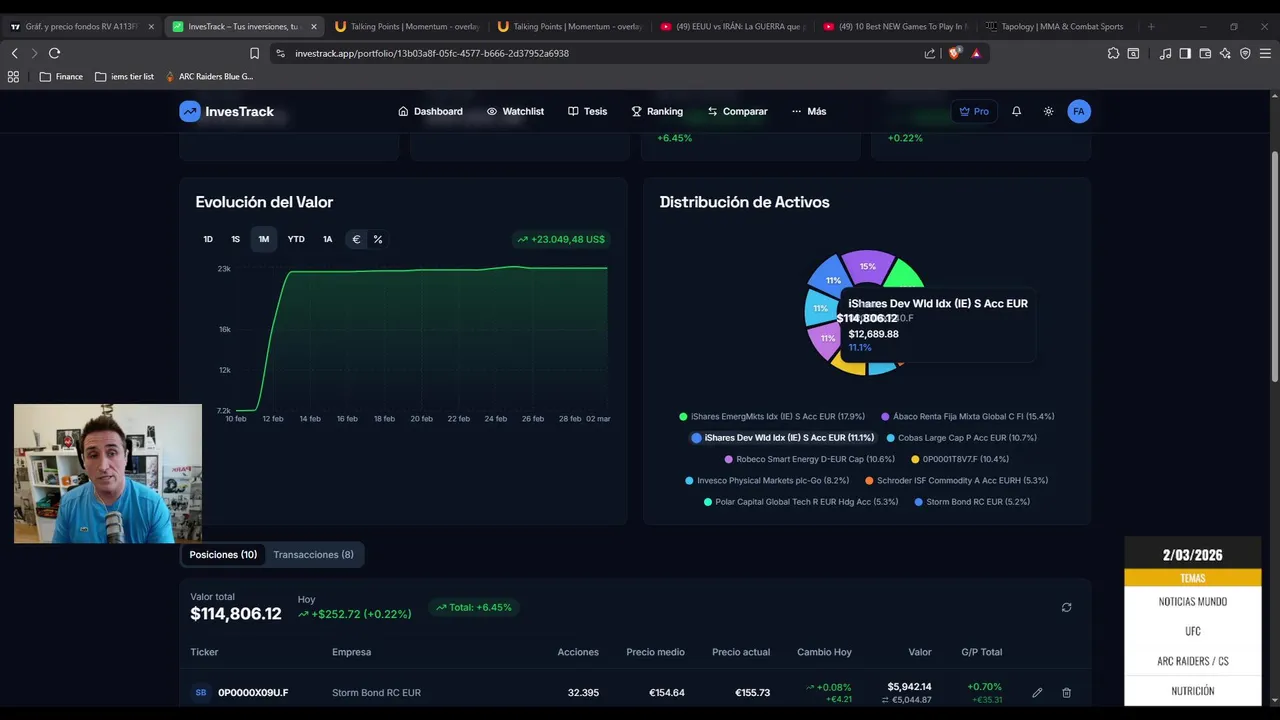Image resolution: width=1280 pixels, height=720 pixels.
Task: Select the 1S chart range
Action: tap(235, 239)
